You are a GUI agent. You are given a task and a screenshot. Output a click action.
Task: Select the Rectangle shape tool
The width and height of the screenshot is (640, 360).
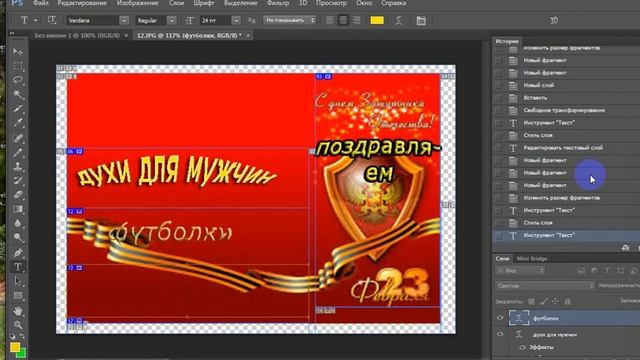click(18, 296)
